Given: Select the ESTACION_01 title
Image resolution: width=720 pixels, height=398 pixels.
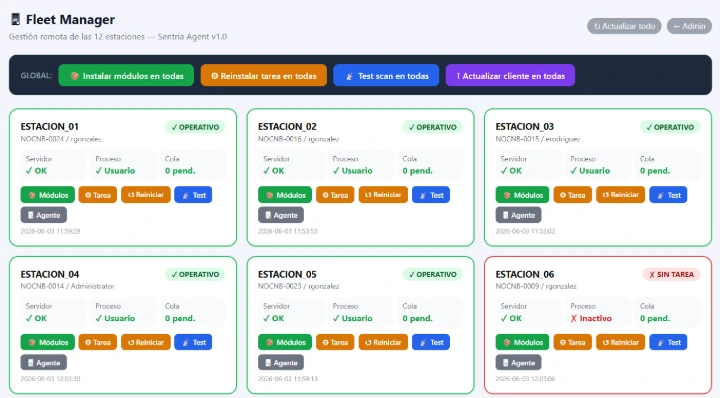Looking at the screenshot, I should point(50,127).
